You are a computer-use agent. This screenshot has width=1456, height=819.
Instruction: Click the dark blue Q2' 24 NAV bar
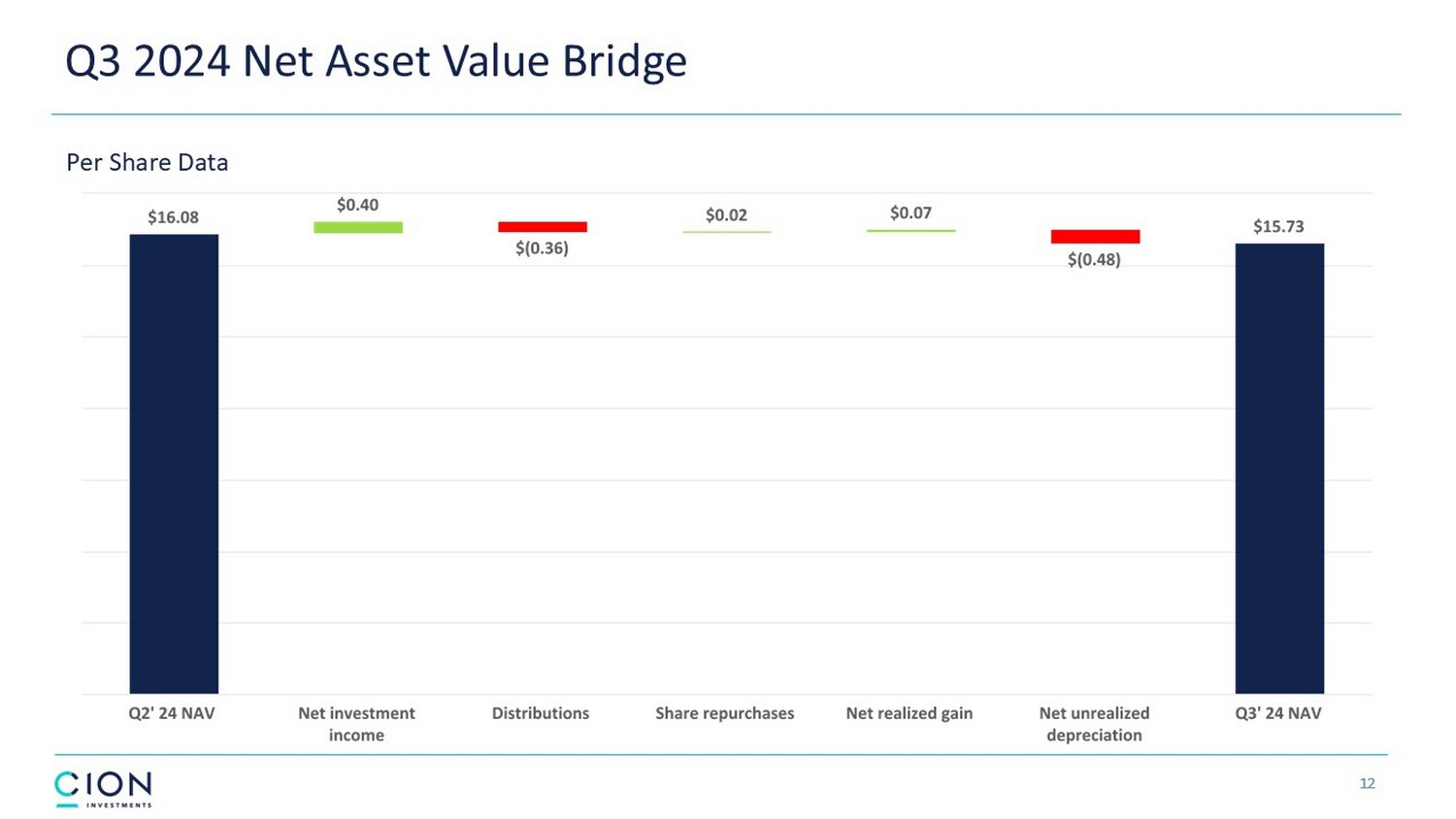[174, 464]
